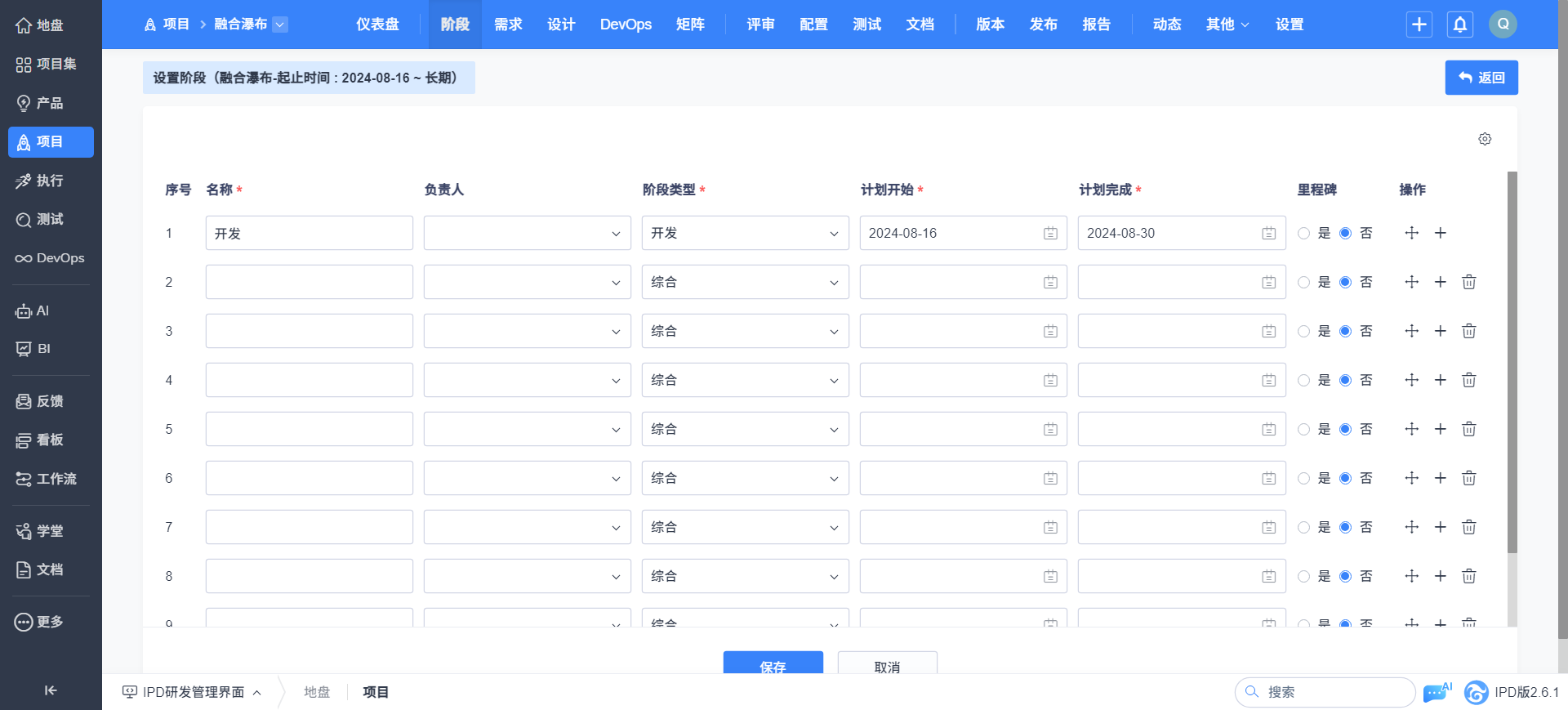Open the table settings gear icon
The width and height of the screenshot is (1568, 710).
1485,139
